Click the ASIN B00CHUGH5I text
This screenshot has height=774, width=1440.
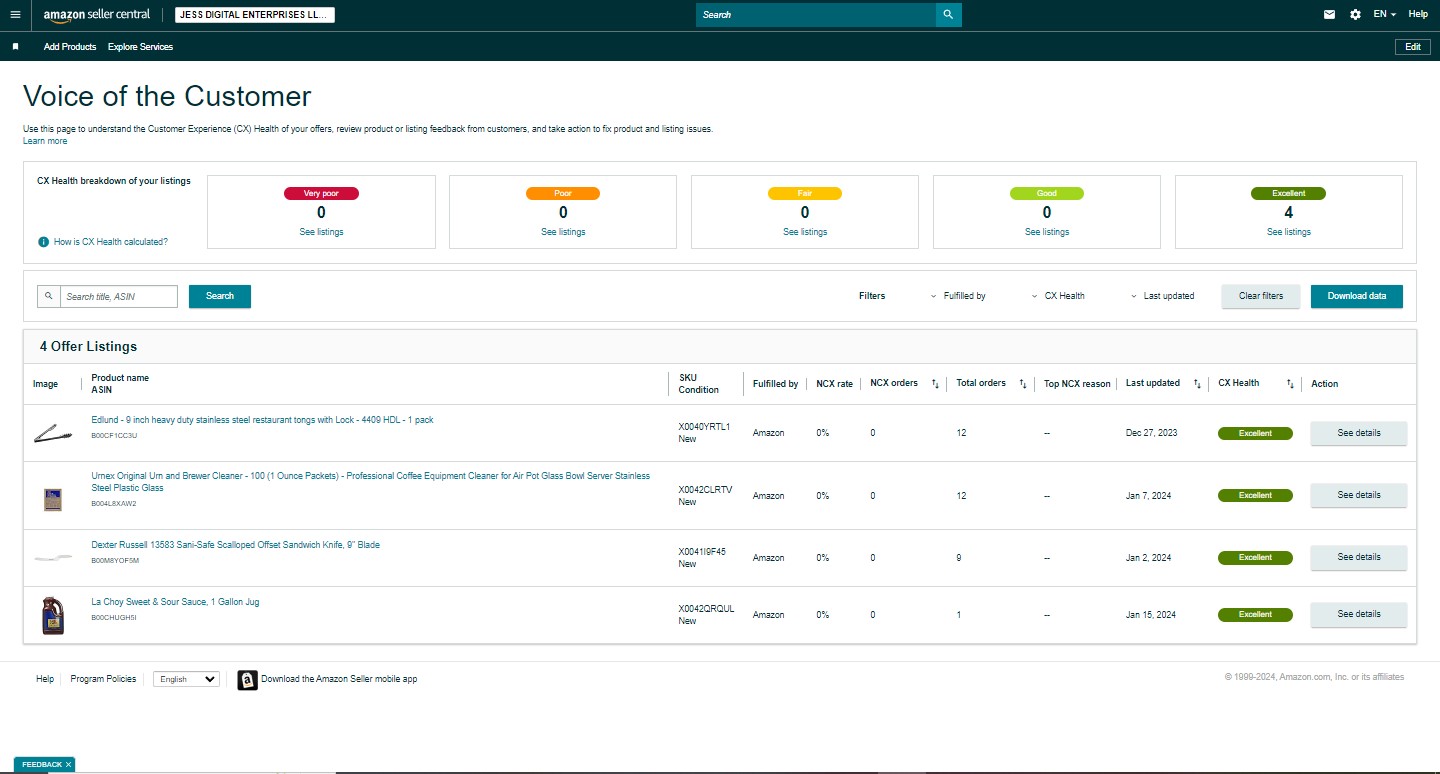pos(114,618)
